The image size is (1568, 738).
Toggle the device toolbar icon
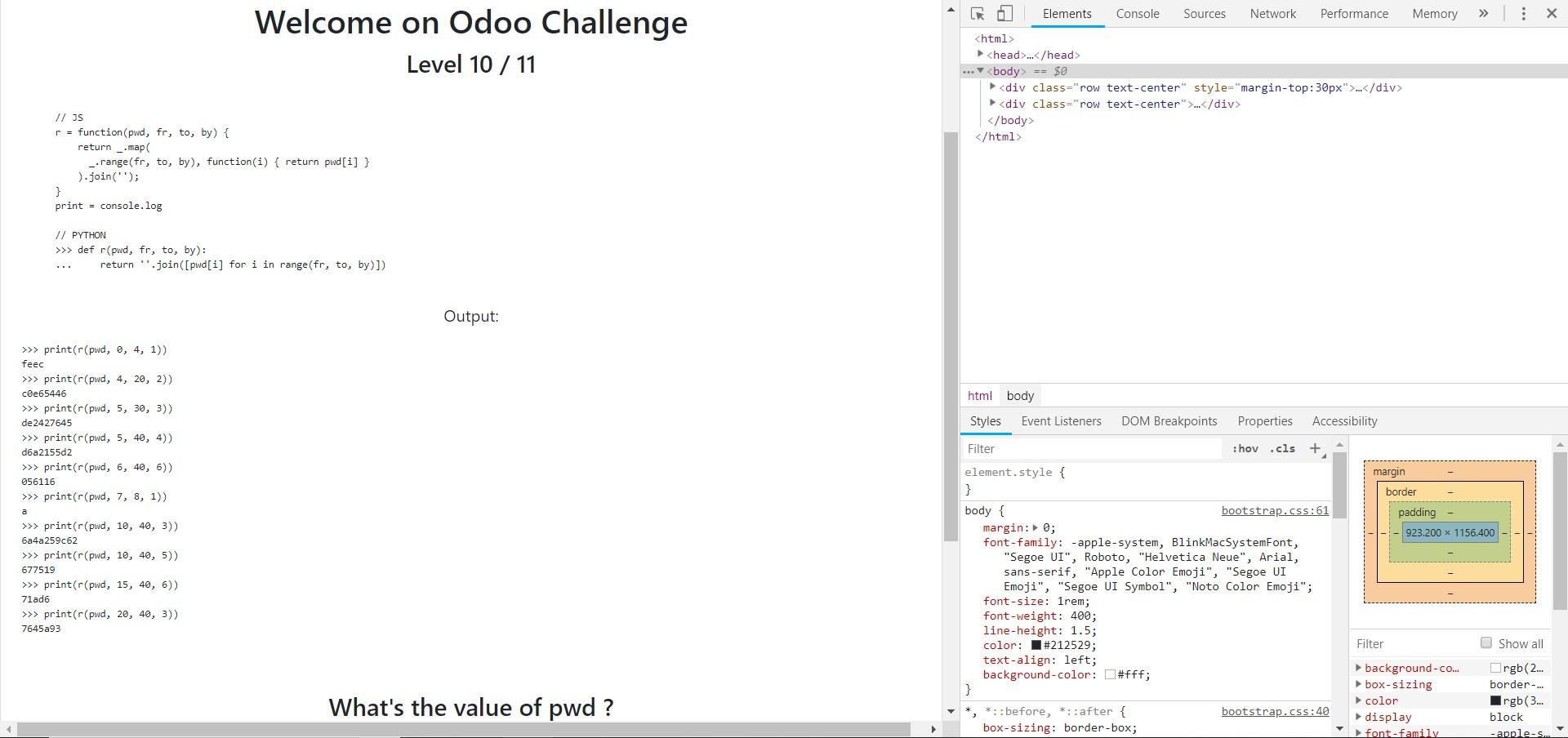point(1004,13)
